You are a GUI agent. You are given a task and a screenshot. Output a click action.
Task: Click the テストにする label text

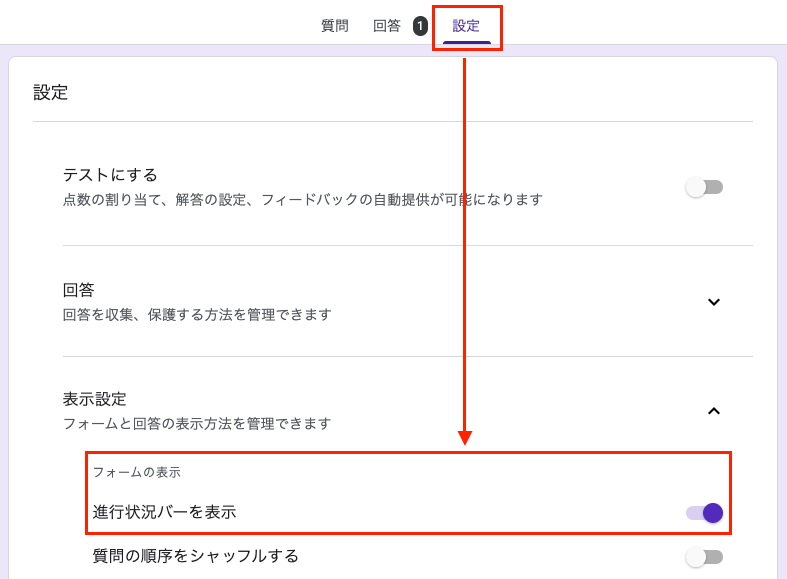pyautogui.click(x=110, y=175)
